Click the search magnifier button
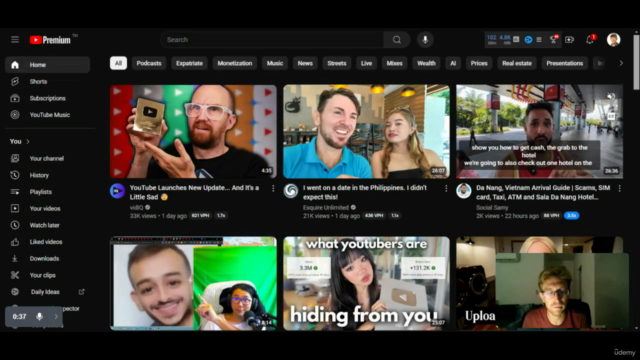Screen dimensions: 640x360 coord(397,40)
